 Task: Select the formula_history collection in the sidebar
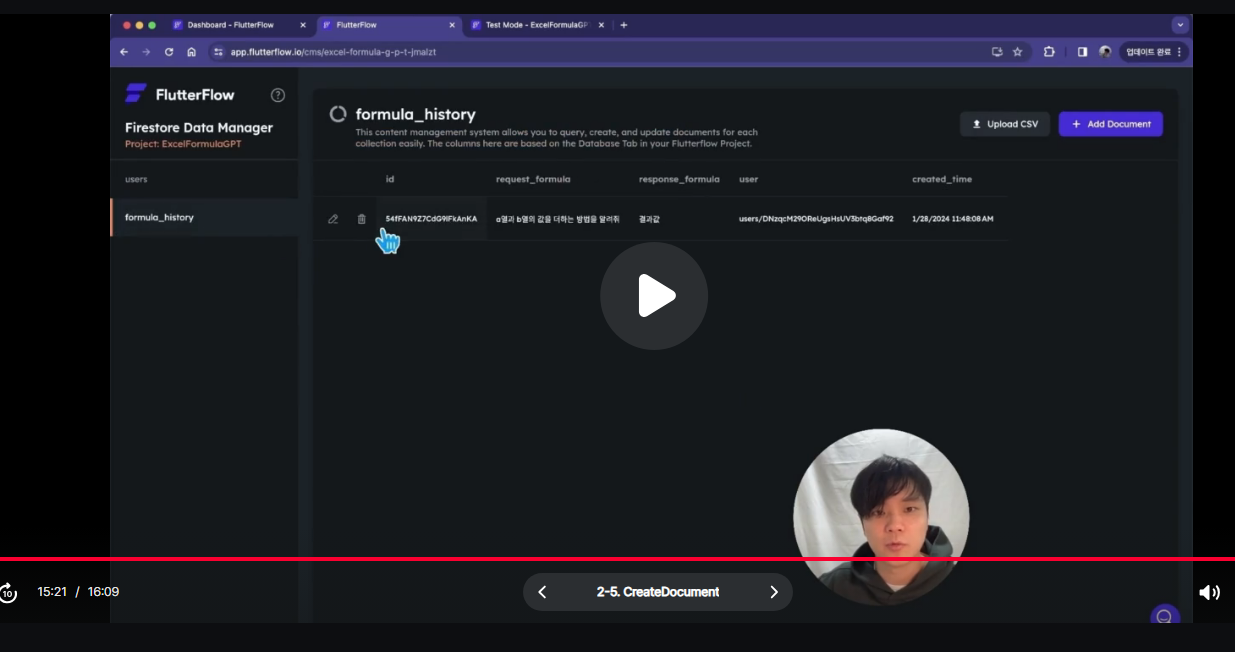[204, 217]
